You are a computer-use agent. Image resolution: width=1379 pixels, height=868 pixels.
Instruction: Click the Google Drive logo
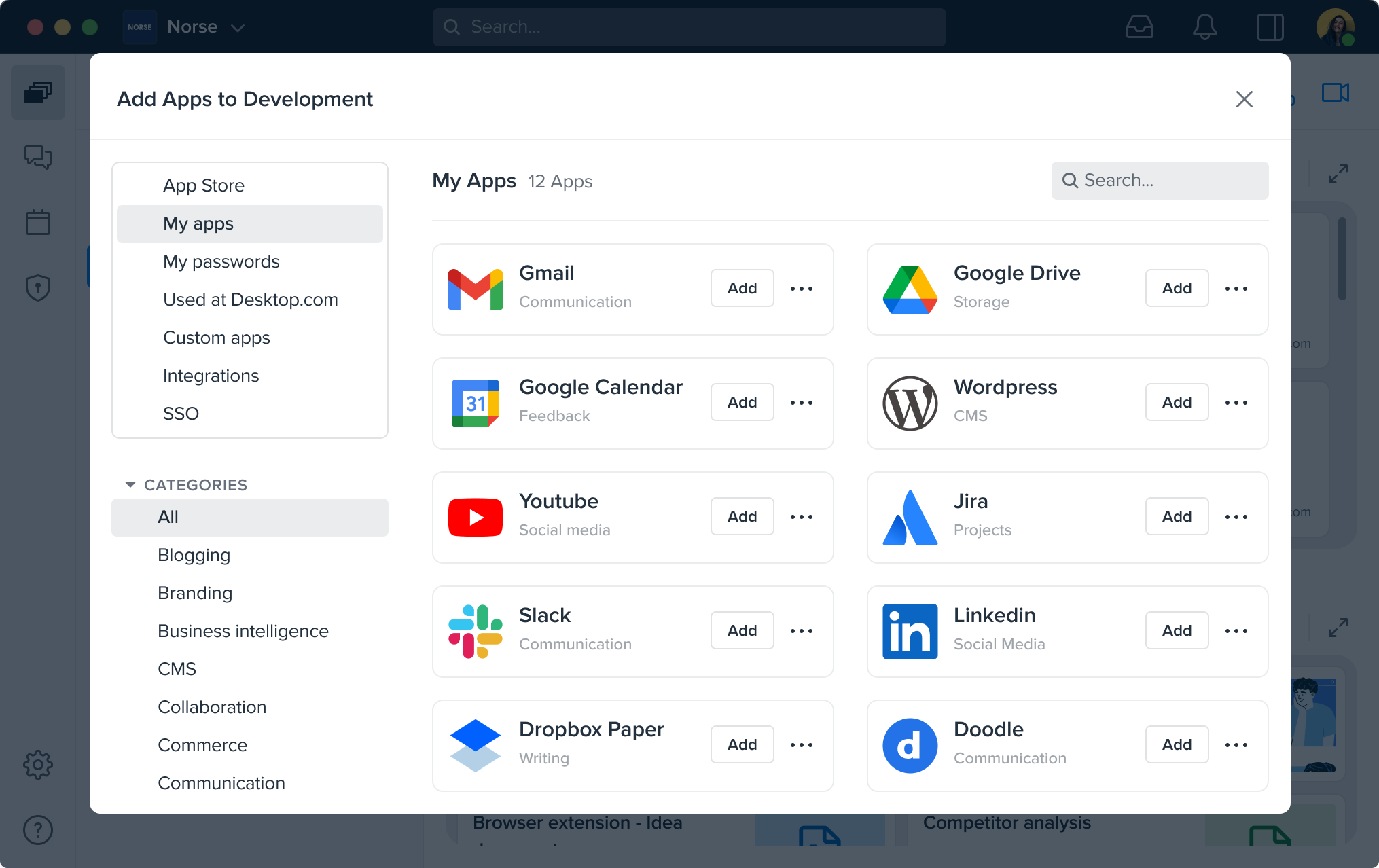[x=910, y=288]
